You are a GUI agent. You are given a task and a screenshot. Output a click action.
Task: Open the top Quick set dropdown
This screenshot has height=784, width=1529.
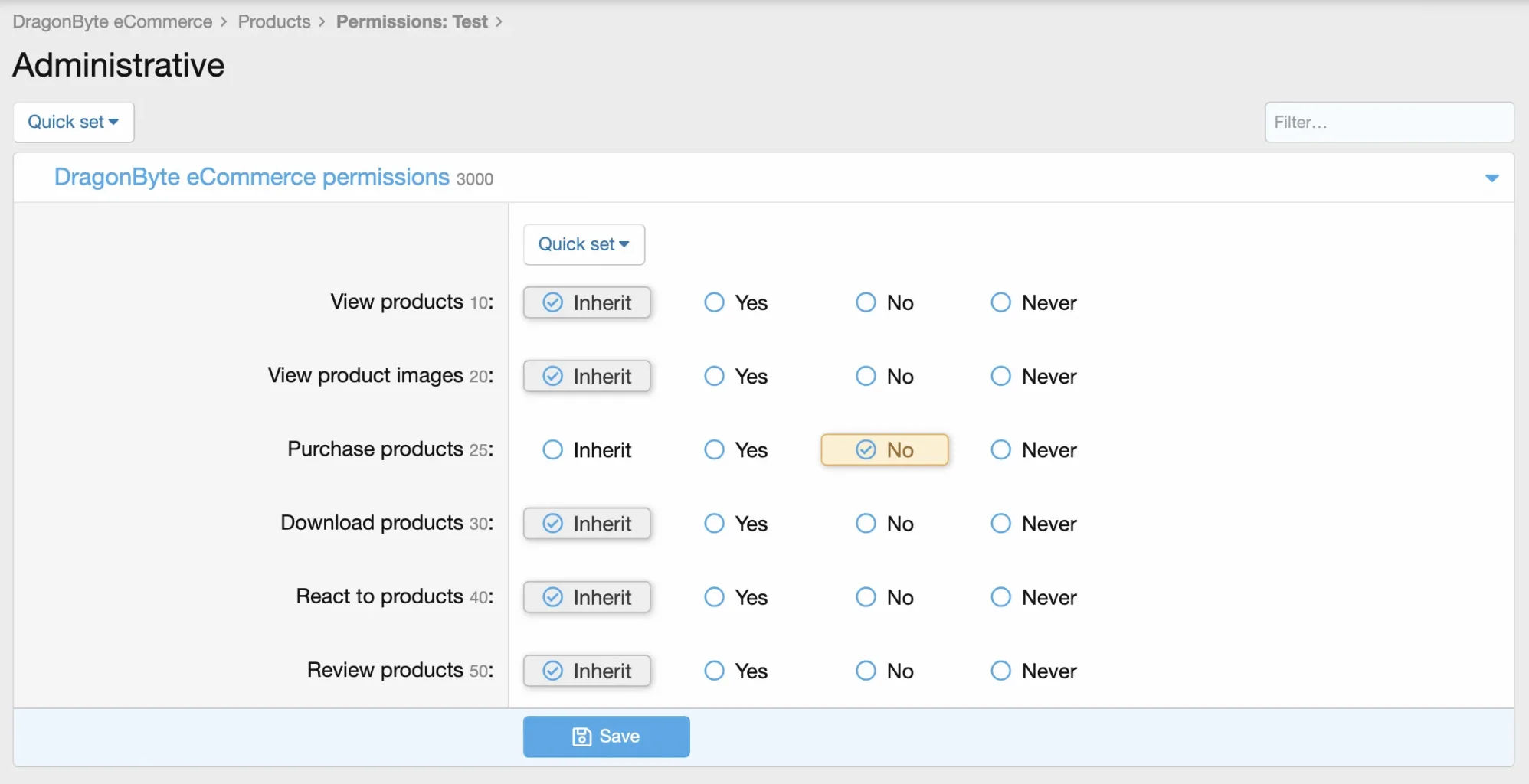[74, 122]
